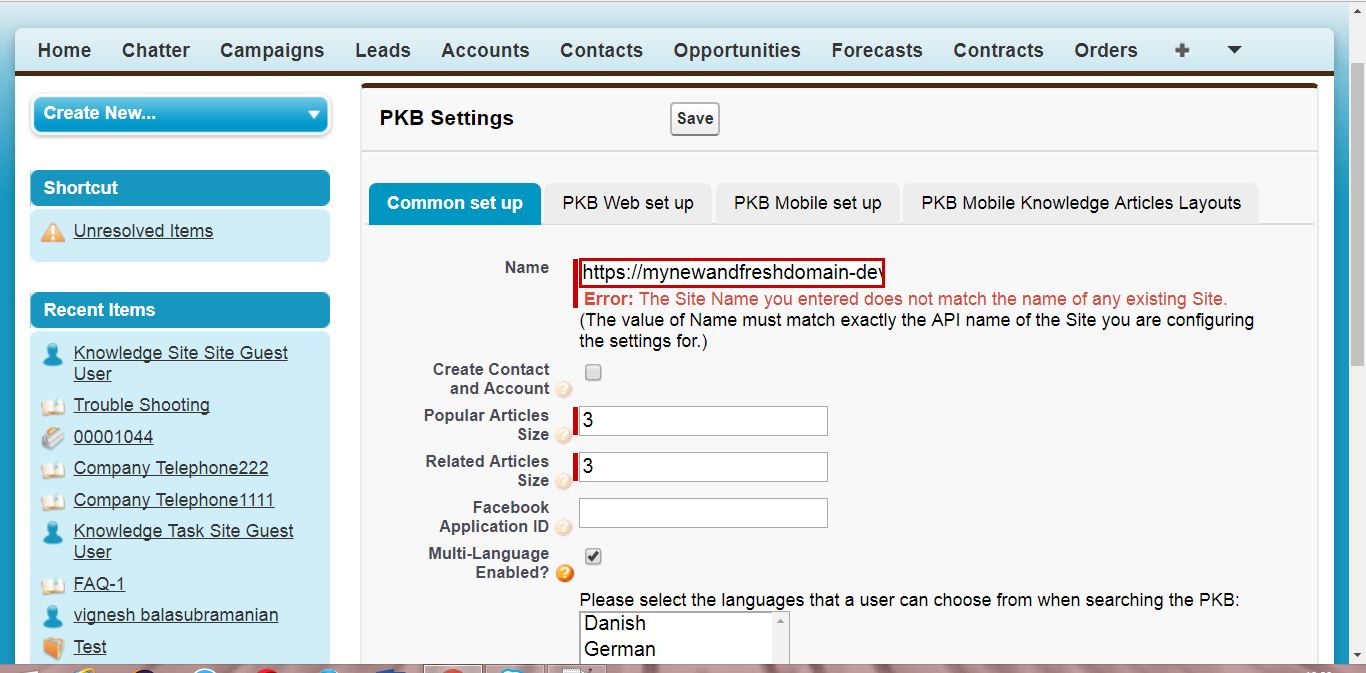Click the folder icon beside Test

53,648
